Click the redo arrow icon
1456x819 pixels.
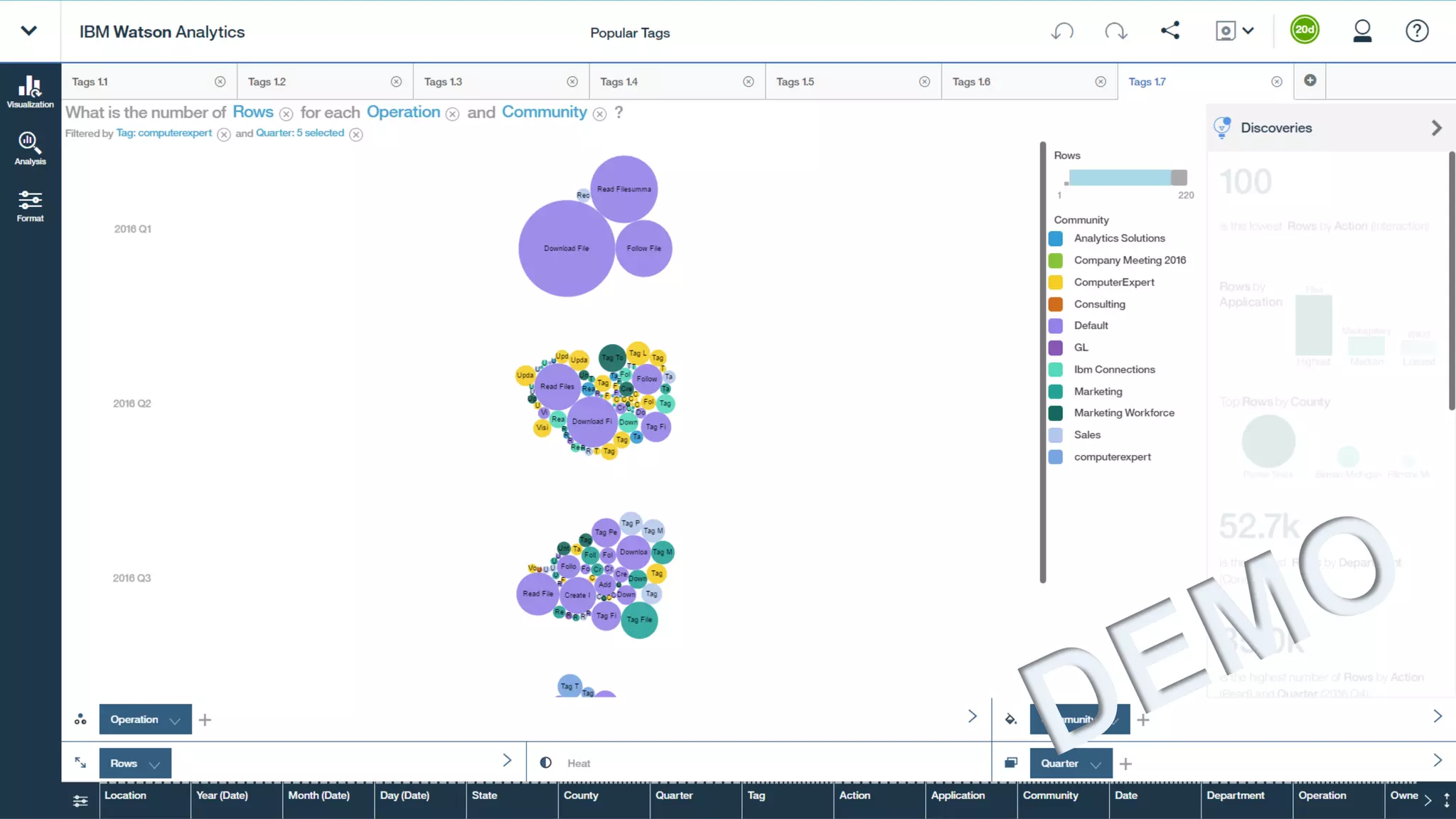pyautogui.click(x=1115, y=31)
